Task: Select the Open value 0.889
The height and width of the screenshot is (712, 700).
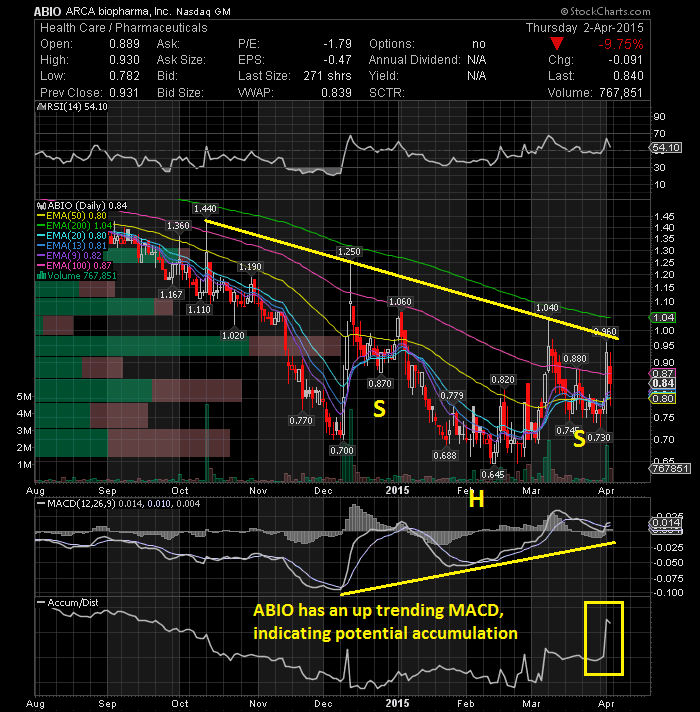Action: 124,44
